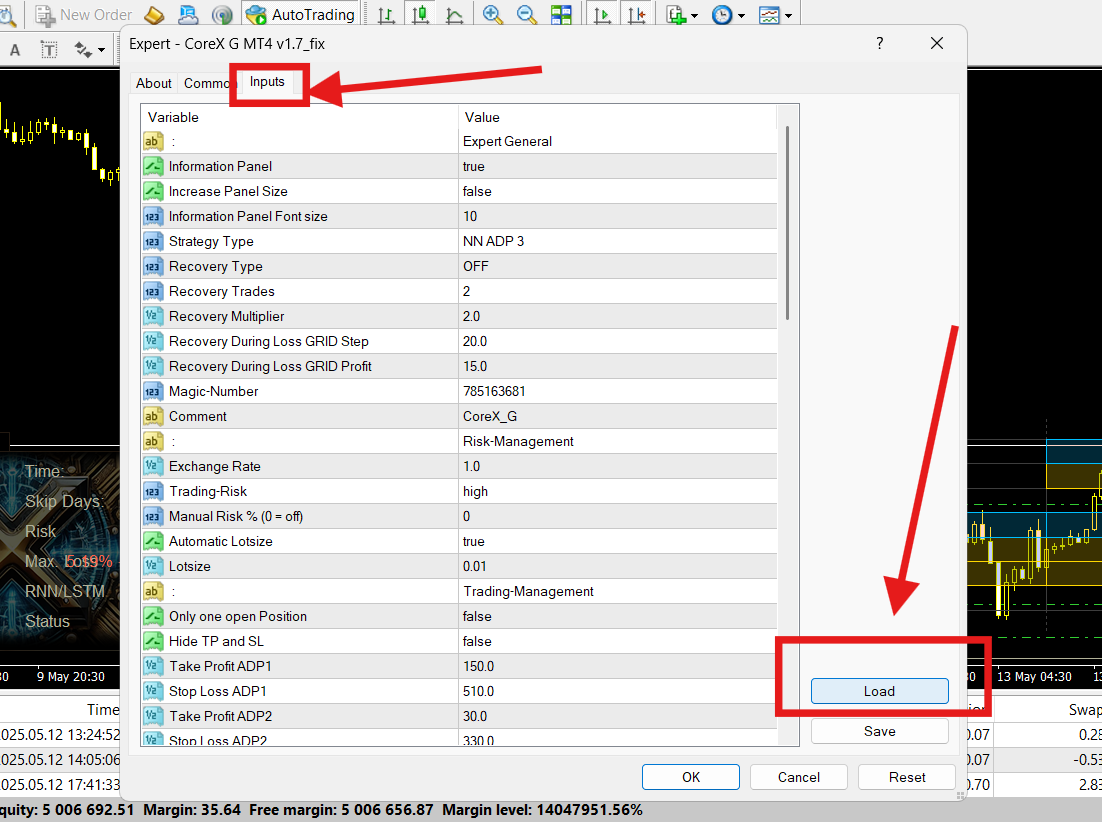The width and height of the screenshot is (1102, 827).
Task: Select the text label tool
Action: click(48, 50)
